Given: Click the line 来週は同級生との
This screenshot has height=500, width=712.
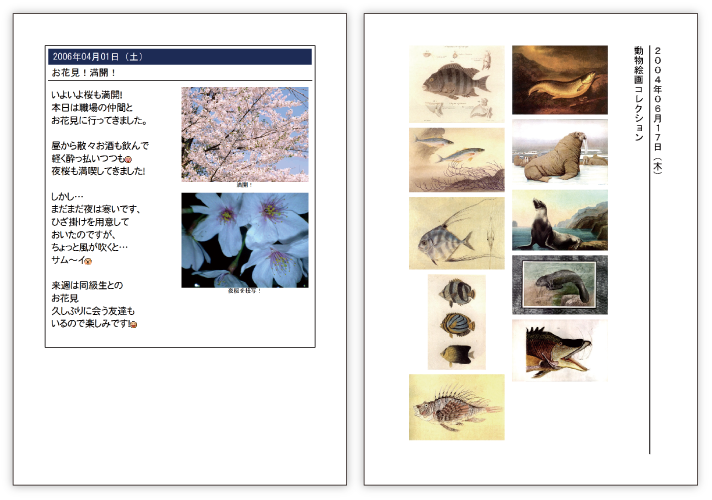Looking at the screenshot, I should 87,286.
